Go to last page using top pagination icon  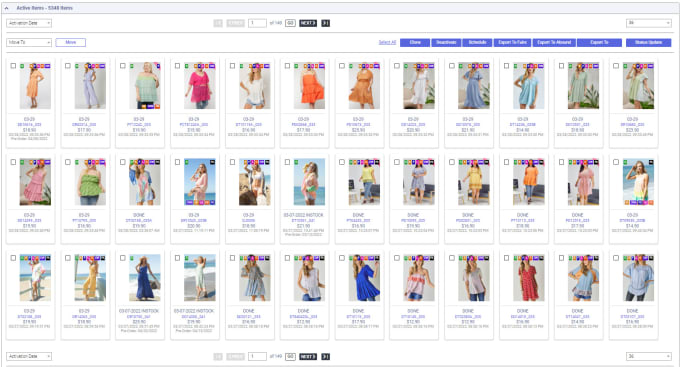[x=325, y=23]
